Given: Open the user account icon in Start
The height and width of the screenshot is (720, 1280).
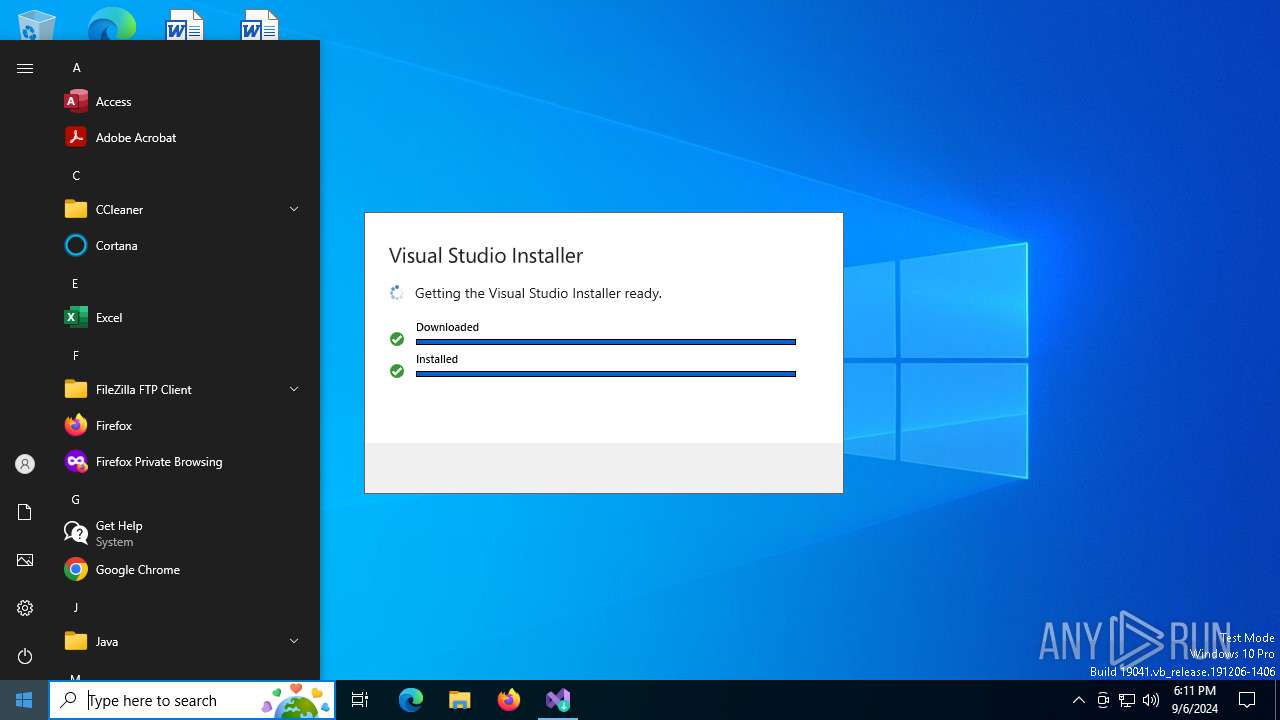Looking at the screenshot, I should pyautogui.click(x=25, y=464).
